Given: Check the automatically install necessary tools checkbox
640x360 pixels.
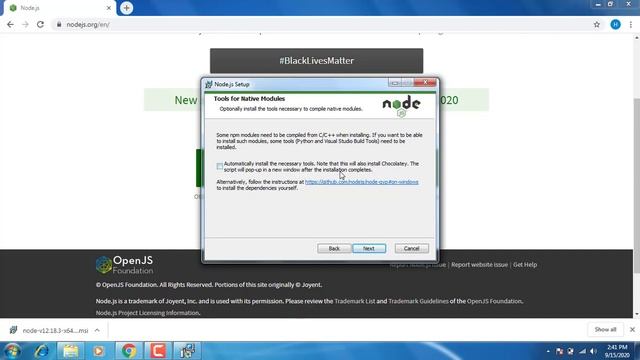Looking at the screenshot, I should [220, 167].
